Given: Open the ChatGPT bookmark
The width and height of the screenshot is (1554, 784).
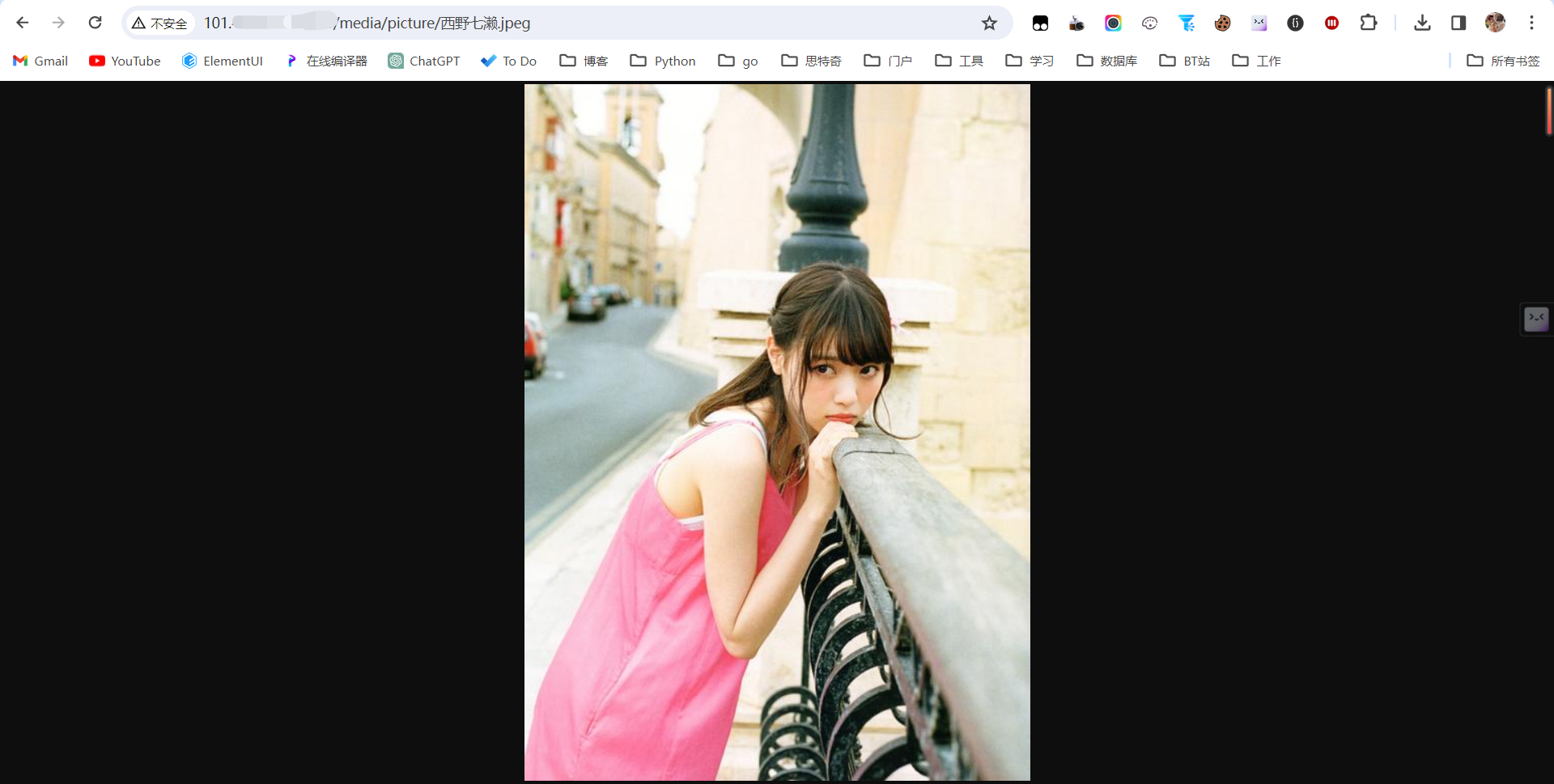Looking at the screenshot, I should (x=424, y=61).
